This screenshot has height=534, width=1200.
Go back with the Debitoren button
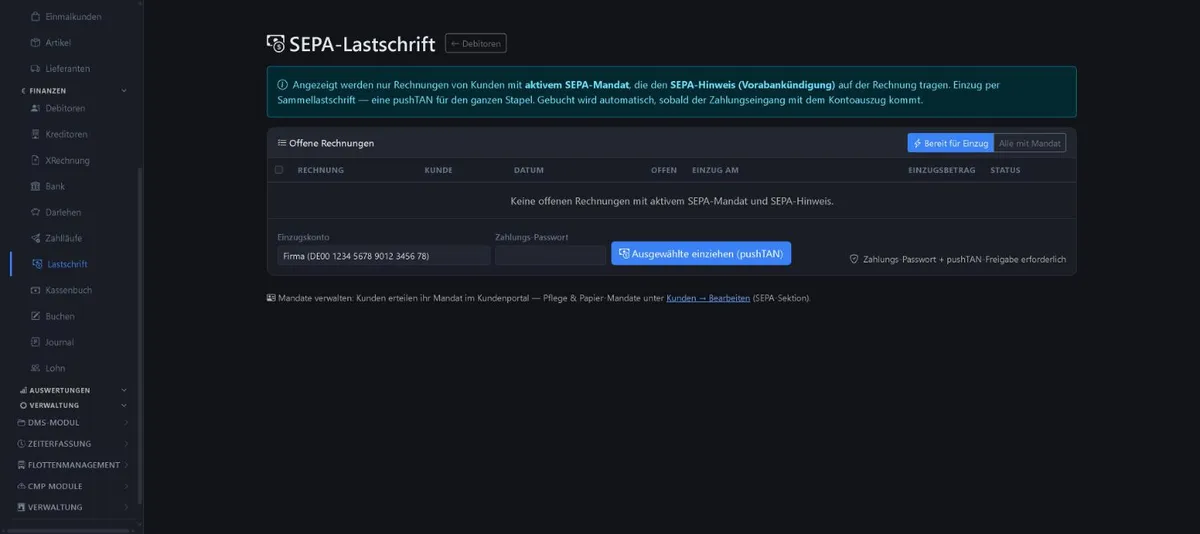coord(476,43)
